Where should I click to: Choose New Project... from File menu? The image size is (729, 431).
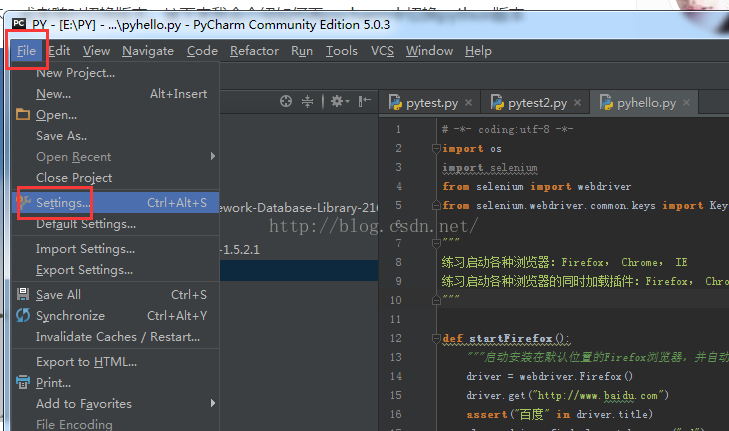click(115, 73)
